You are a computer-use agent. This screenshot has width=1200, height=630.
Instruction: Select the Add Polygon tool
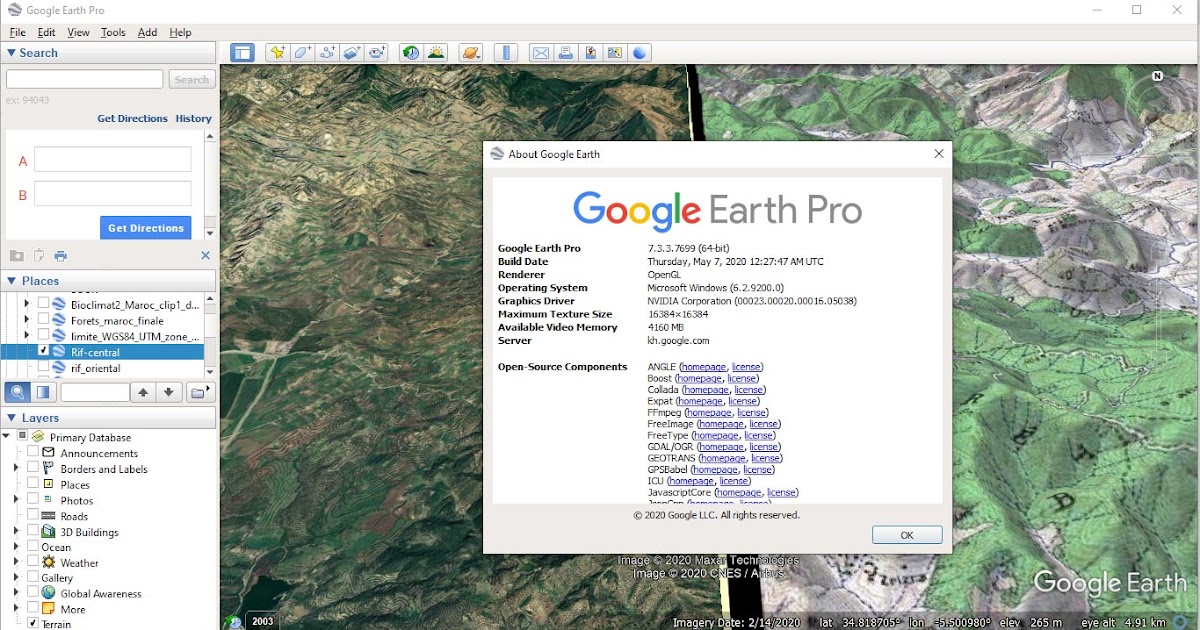click(x=302, y=53)
